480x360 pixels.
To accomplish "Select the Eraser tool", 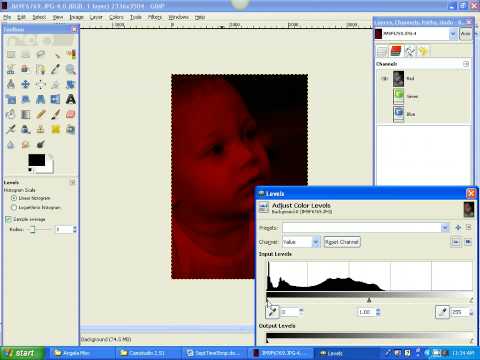I will tap(70, 114).
